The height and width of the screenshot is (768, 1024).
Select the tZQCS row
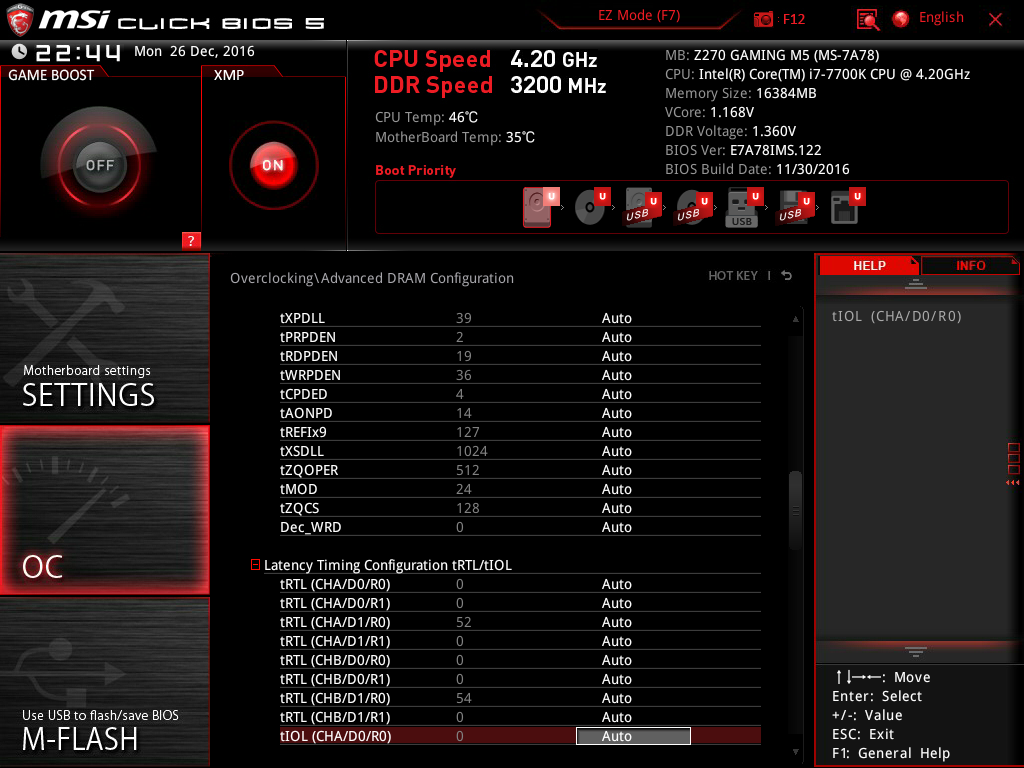(520, 508)
